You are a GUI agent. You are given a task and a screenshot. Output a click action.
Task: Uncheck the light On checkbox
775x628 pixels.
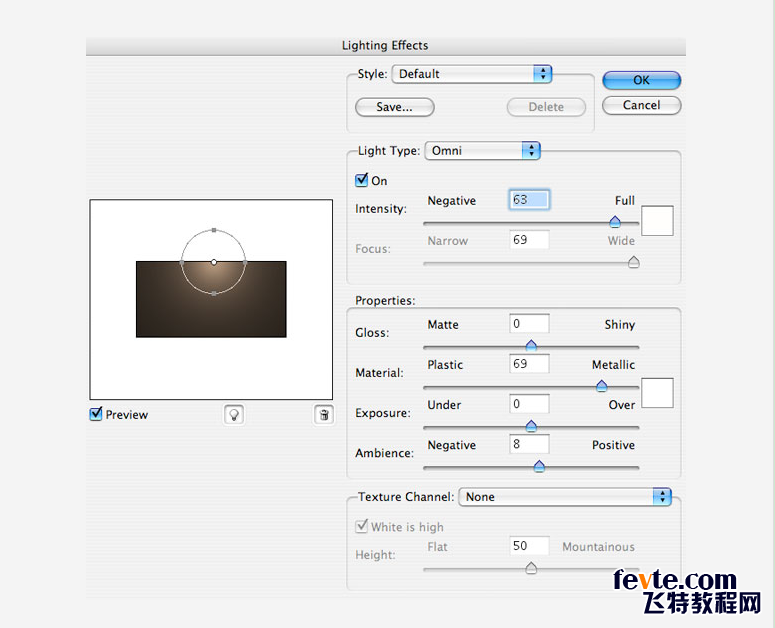(x=361, y=180)
